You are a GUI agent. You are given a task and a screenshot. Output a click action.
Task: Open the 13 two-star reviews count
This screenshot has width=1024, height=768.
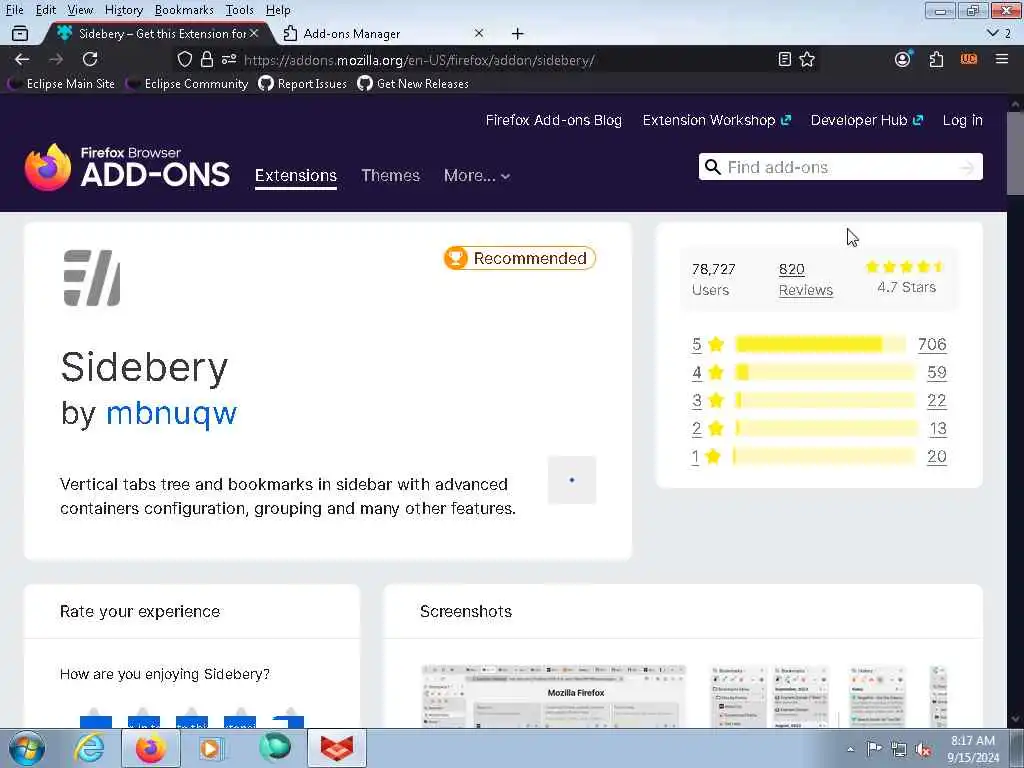[x=938, y=428]
